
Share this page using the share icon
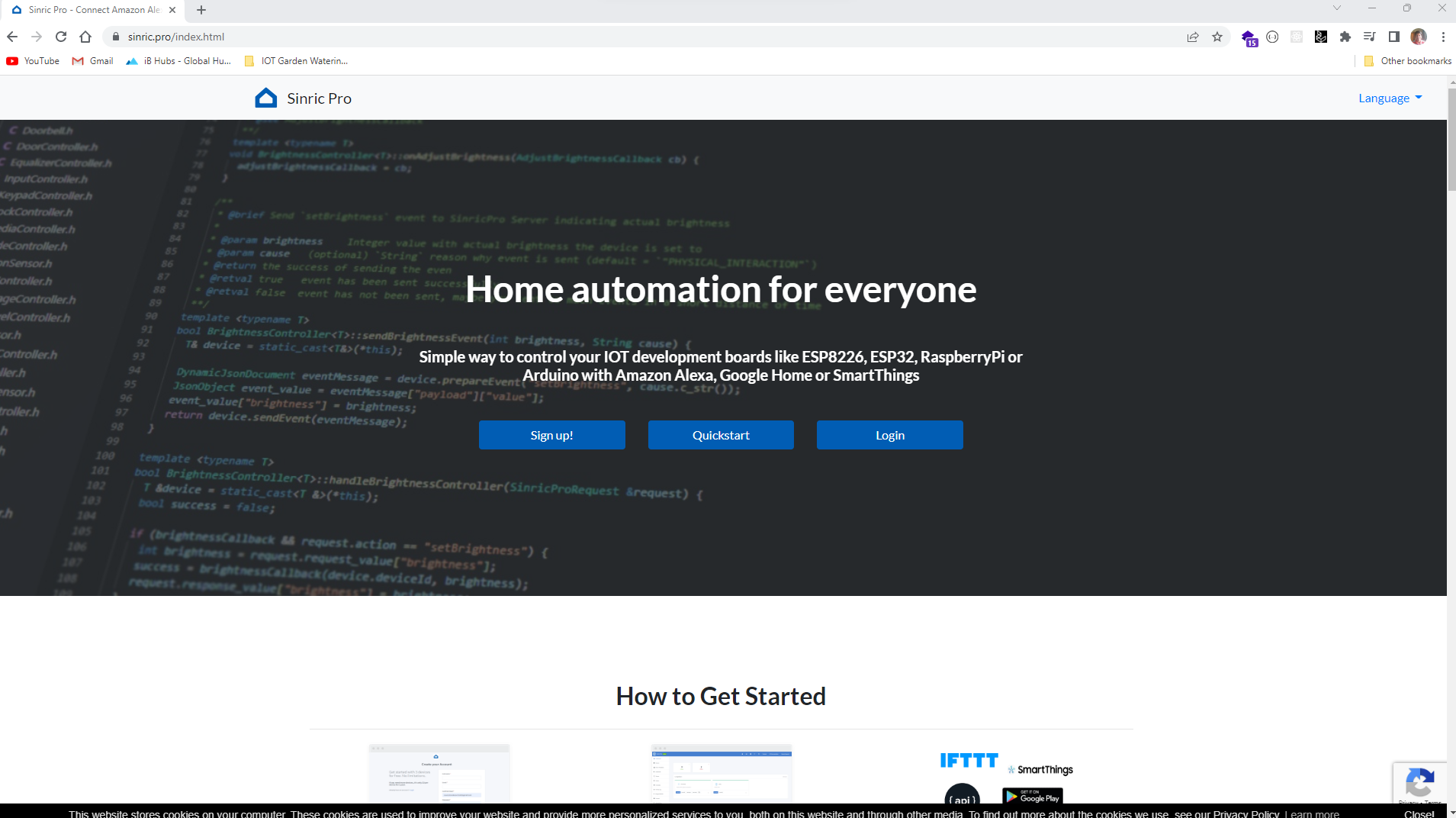click(1193, 37)
